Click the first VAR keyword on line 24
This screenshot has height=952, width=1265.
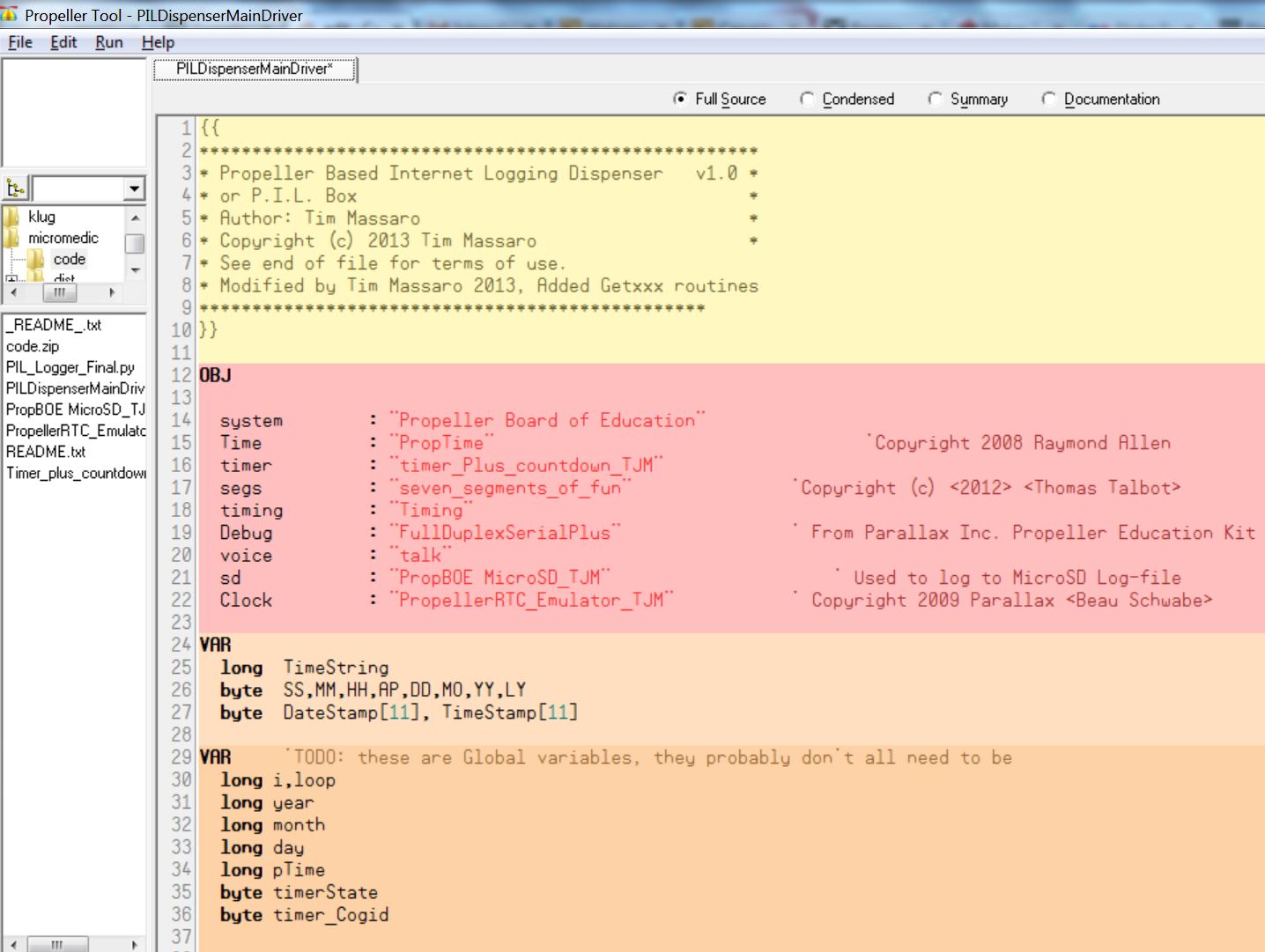(x=216, y=645)
